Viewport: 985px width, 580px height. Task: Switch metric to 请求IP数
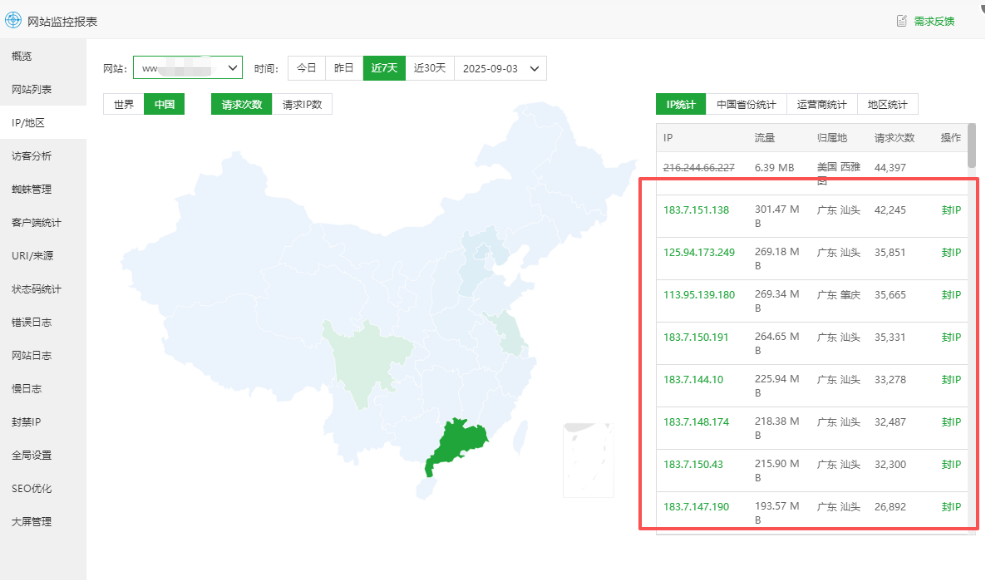click(x=302, y=104)
